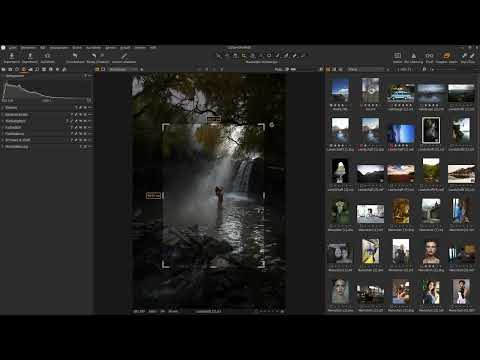This screenshot has width=480, height=360.
Task: Expand the Schwarz & Weiß tool panel
Action: click(17, 140)
